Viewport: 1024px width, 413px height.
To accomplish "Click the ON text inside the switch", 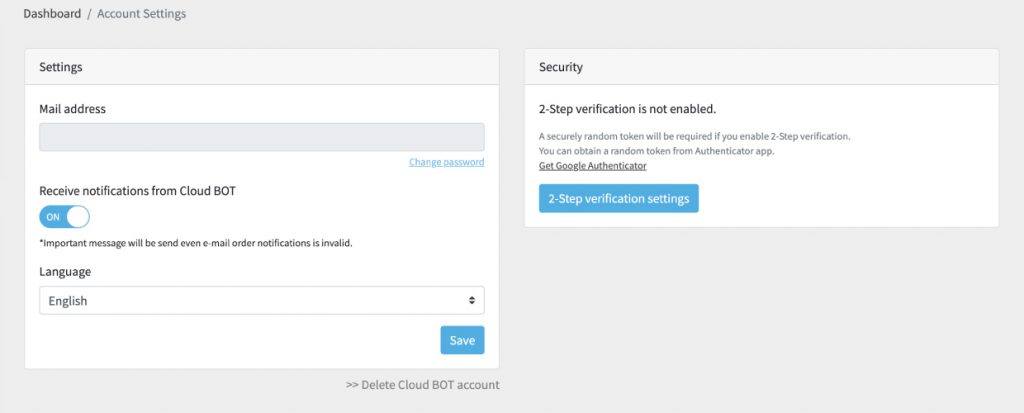I will (x=53, y=217).
